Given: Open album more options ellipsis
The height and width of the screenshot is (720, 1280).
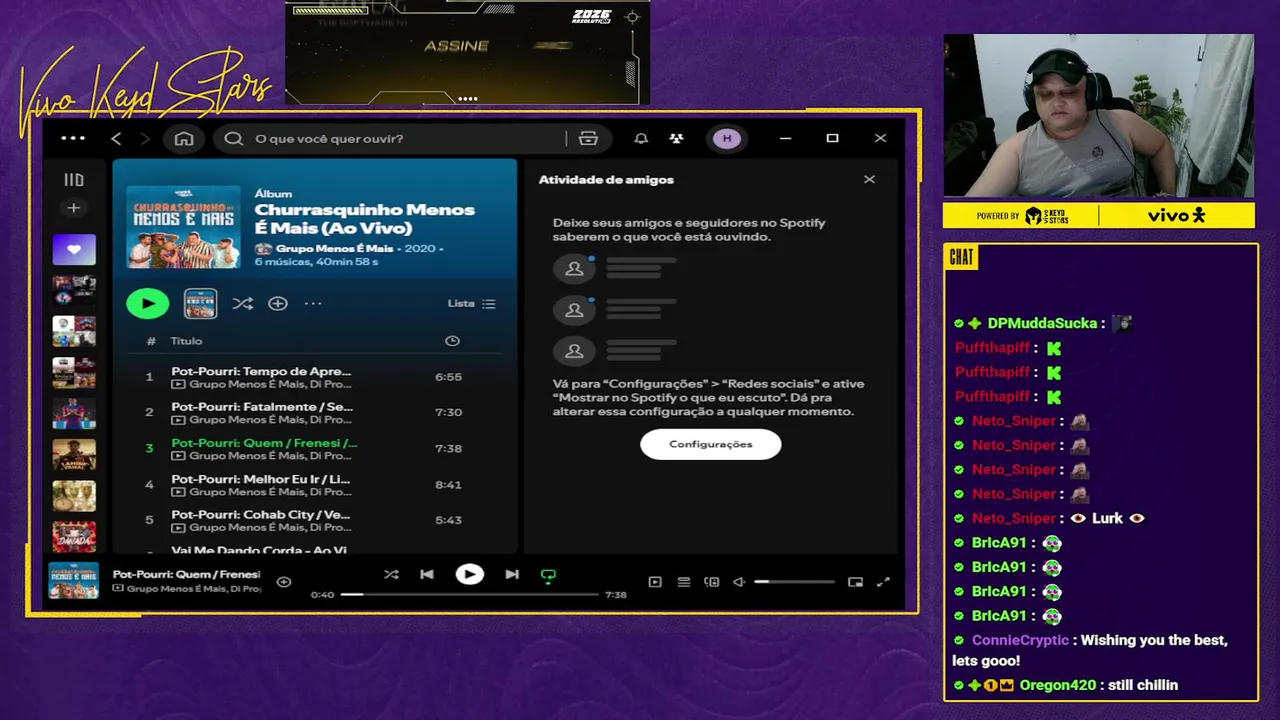Looking at the screenshot, I should 313,303.
